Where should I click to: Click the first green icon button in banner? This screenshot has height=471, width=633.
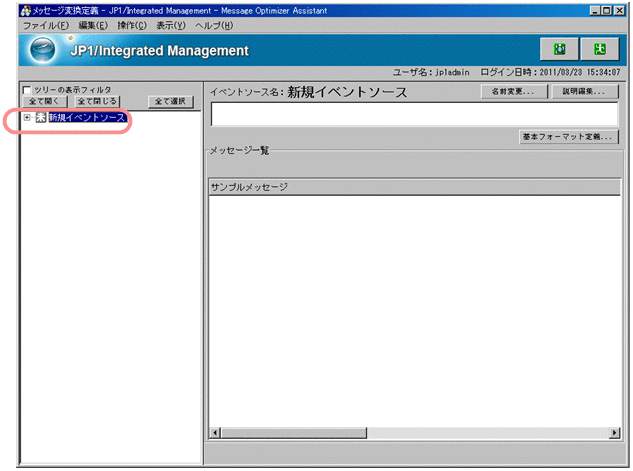(x=559, y=49)
